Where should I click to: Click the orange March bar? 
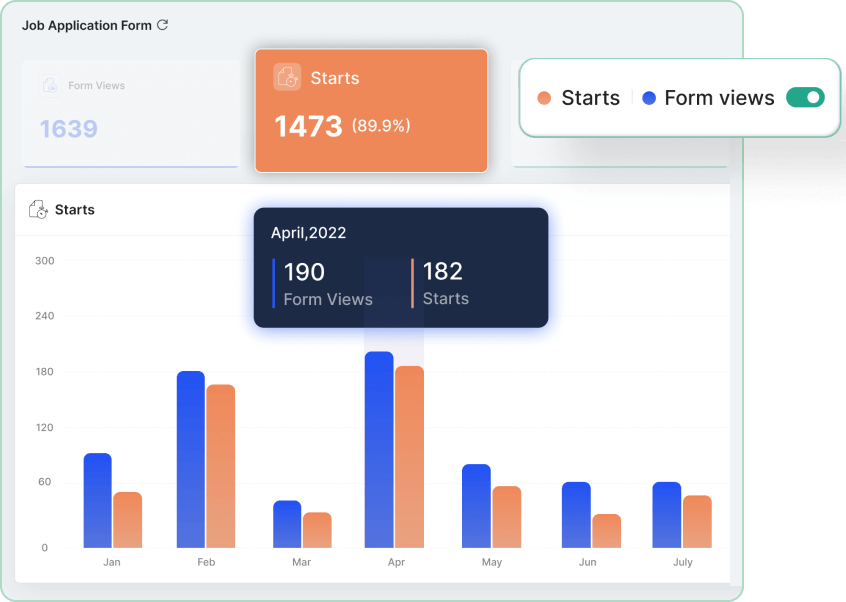click(x=317, y=530)
